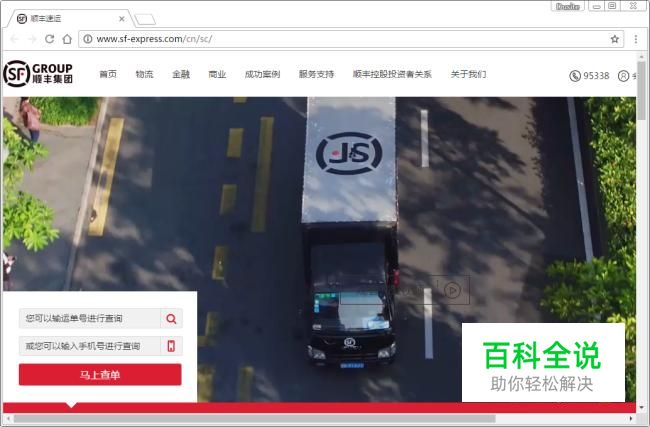The width and height of the screenshot is (650, 427).
Task: Click the SF Group logo
Action: [x=38, y=74]
